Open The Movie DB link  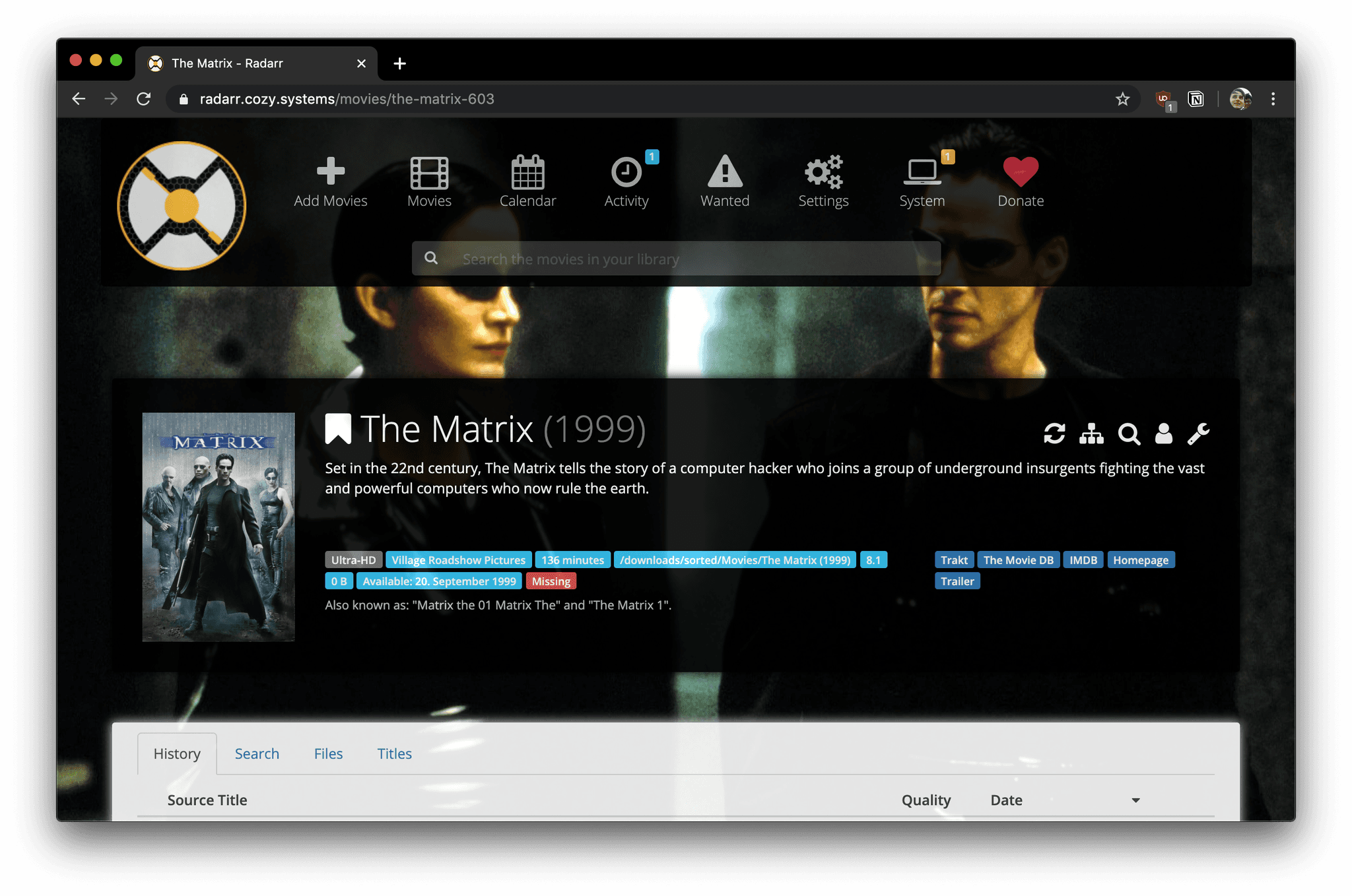pyautogui.click(x=1018, y=560)
